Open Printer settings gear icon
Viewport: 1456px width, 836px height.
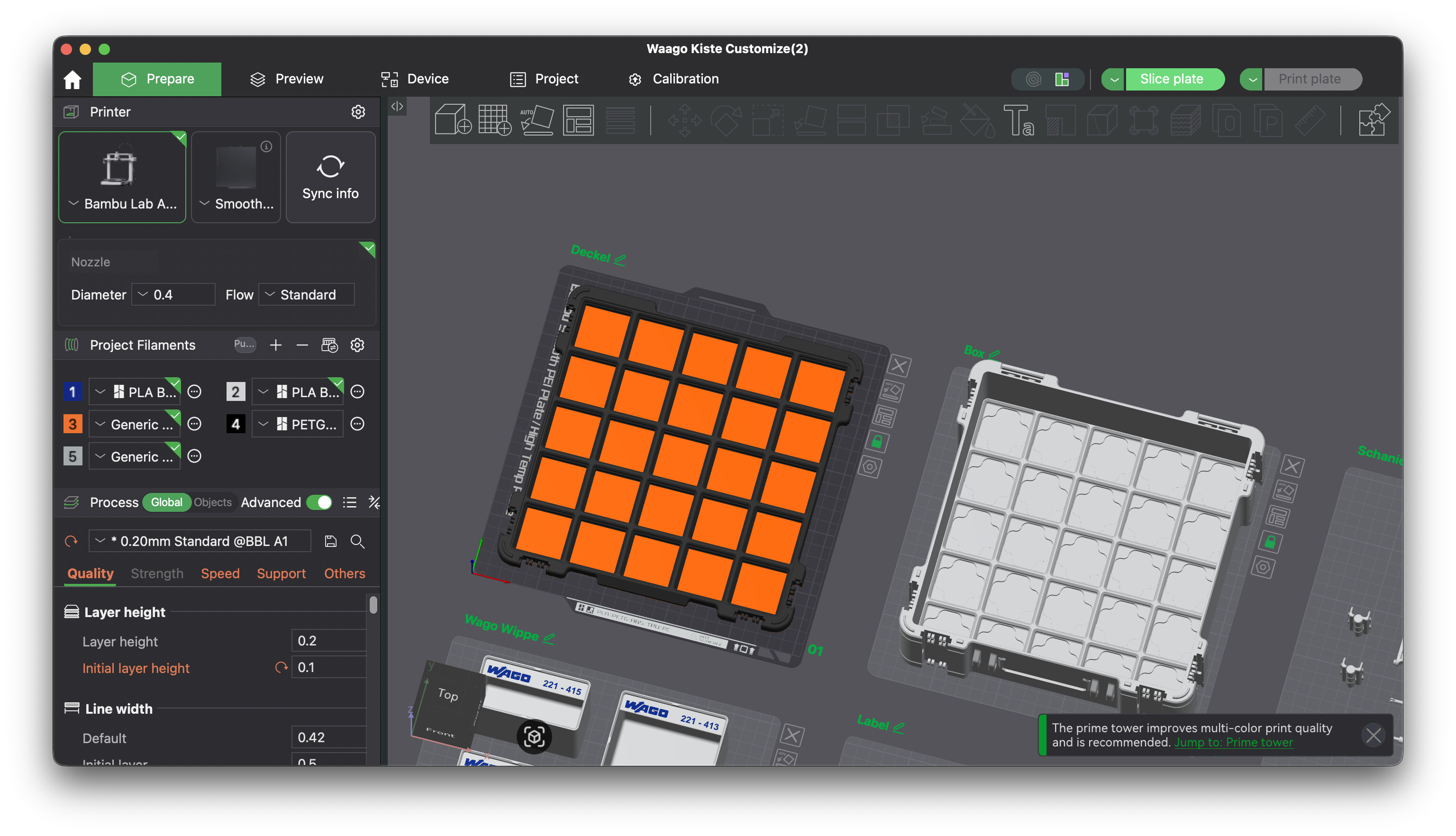(358, 112)
